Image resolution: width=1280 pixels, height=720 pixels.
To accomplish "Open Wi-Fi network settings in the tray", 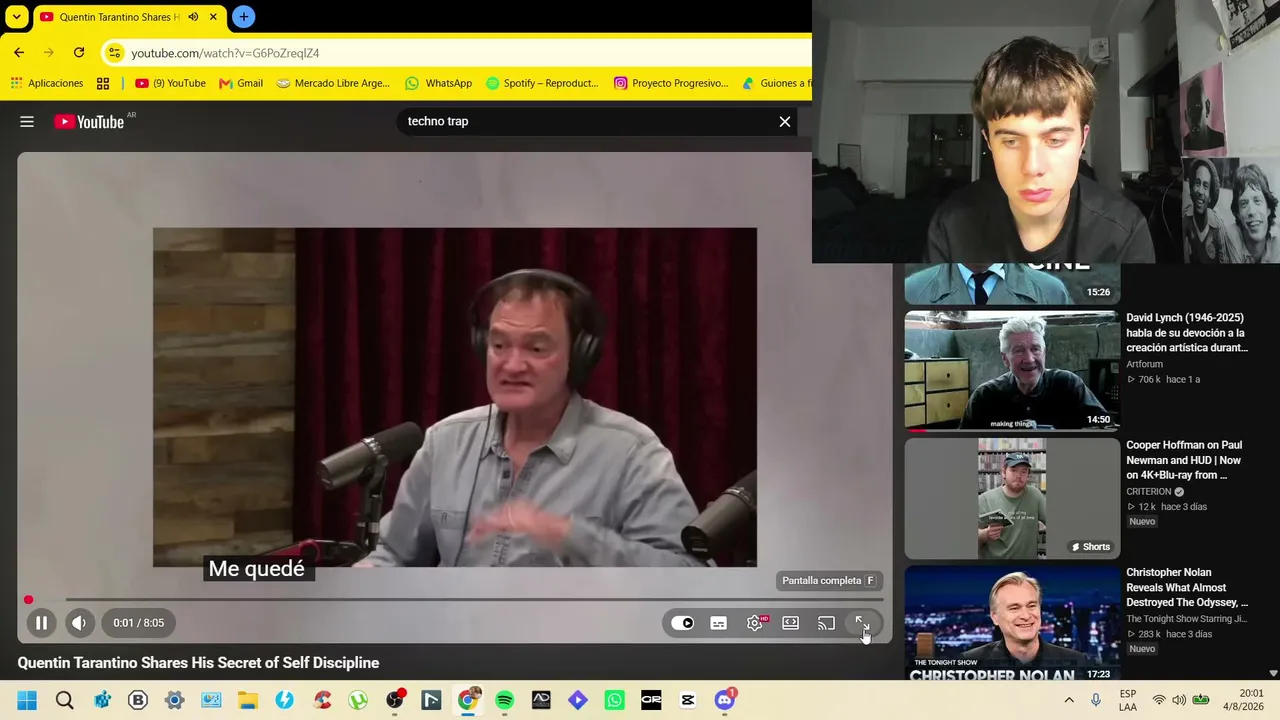I will (x=1159, y=700).
